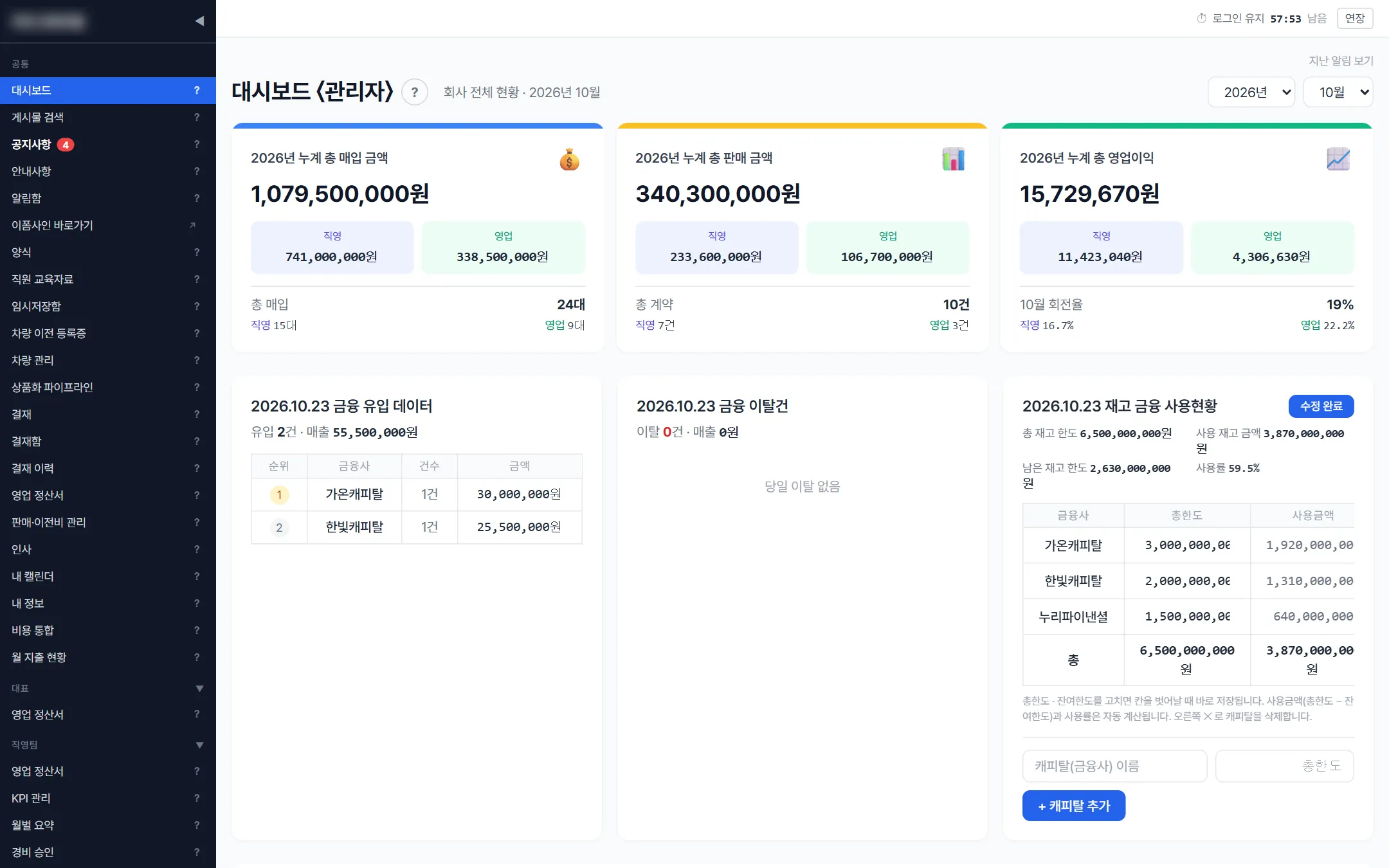The width and height of the screenshot is (1389, 868).
Task: Open 알림함 from the sidebar
Action: point(108,198)
